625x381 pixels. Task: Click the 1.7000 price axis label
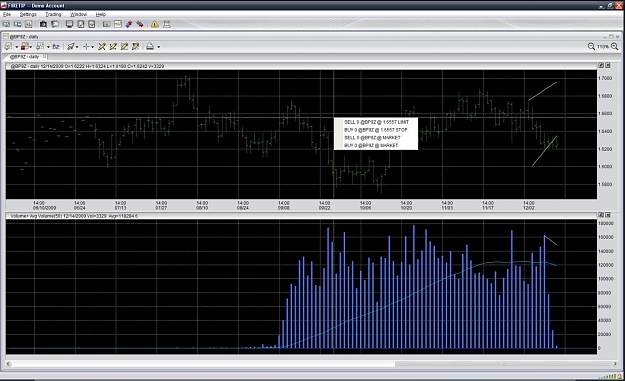(605, 78)
